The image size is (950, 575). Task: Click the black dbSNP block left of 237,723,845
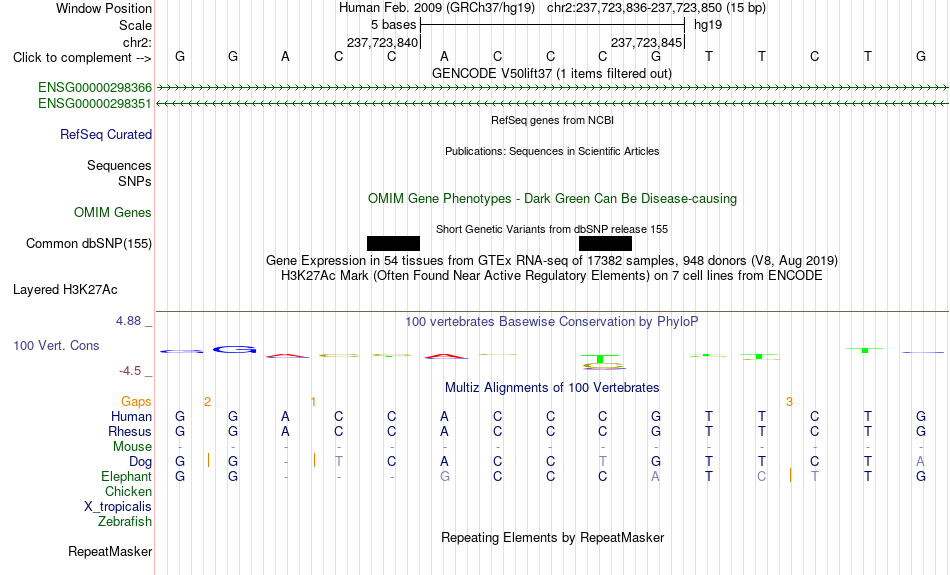point(605,244)
